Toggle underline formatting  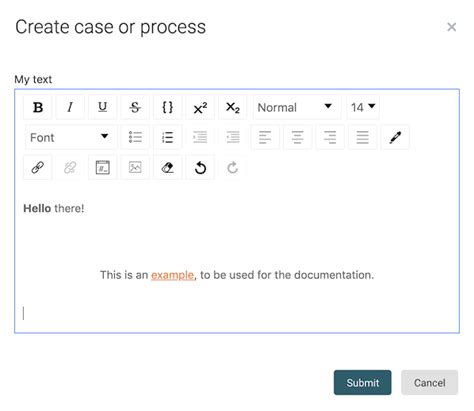103,107
